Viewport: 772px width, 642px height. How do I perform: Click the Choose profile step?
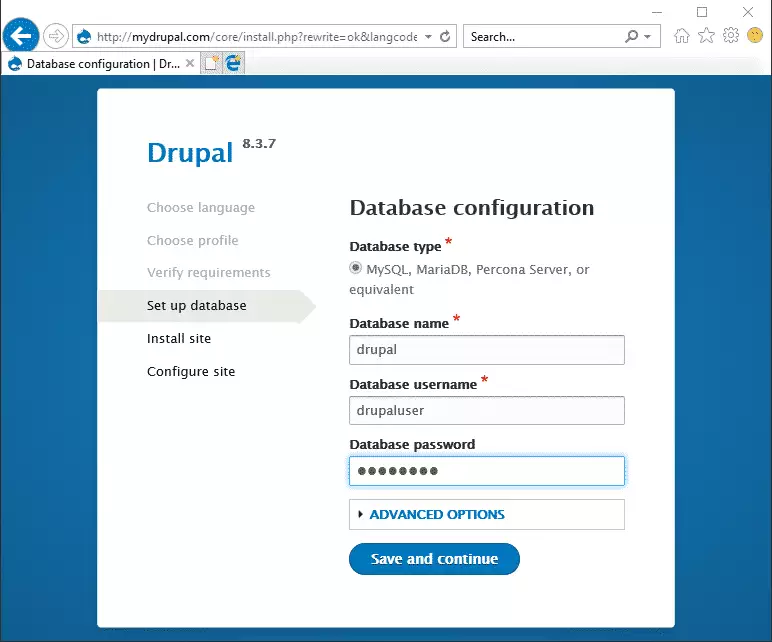point(193,240)
